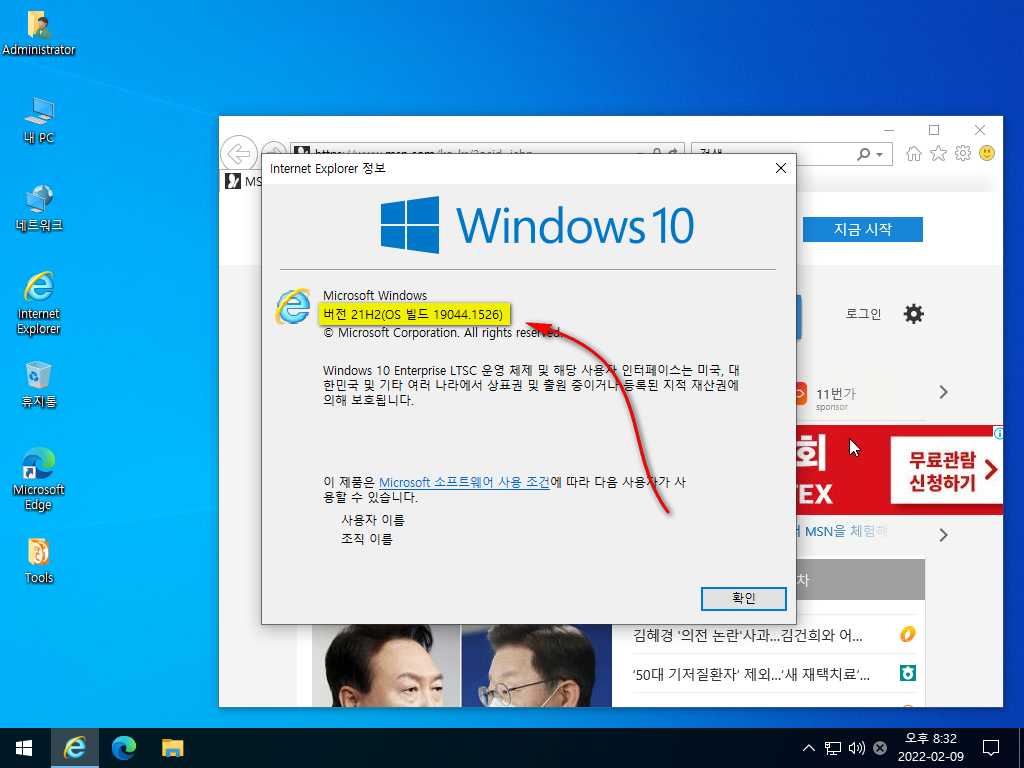Open the taskbar clock showing 오후 8:32

click(931, 748)
